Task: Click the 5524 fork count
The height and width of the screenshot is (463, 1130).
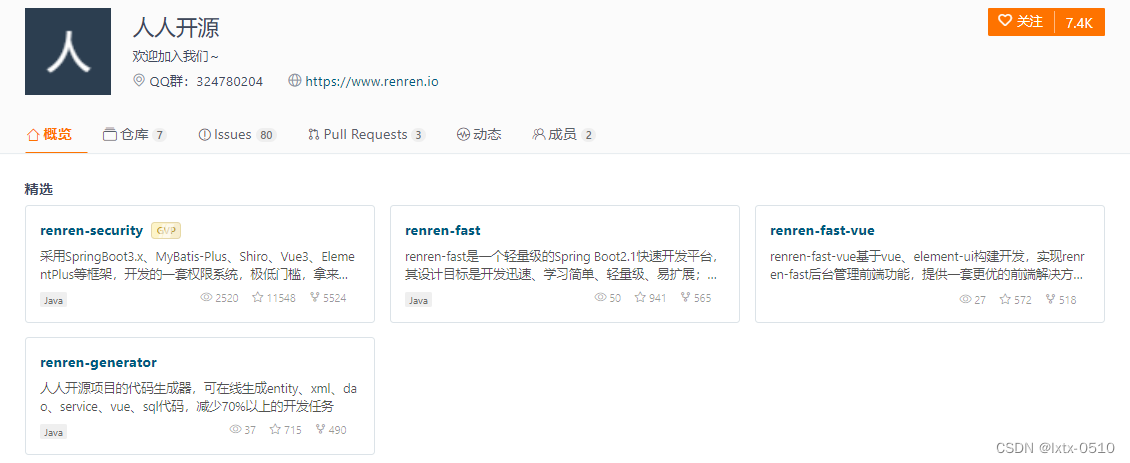Action: click(x=333, y=298)
